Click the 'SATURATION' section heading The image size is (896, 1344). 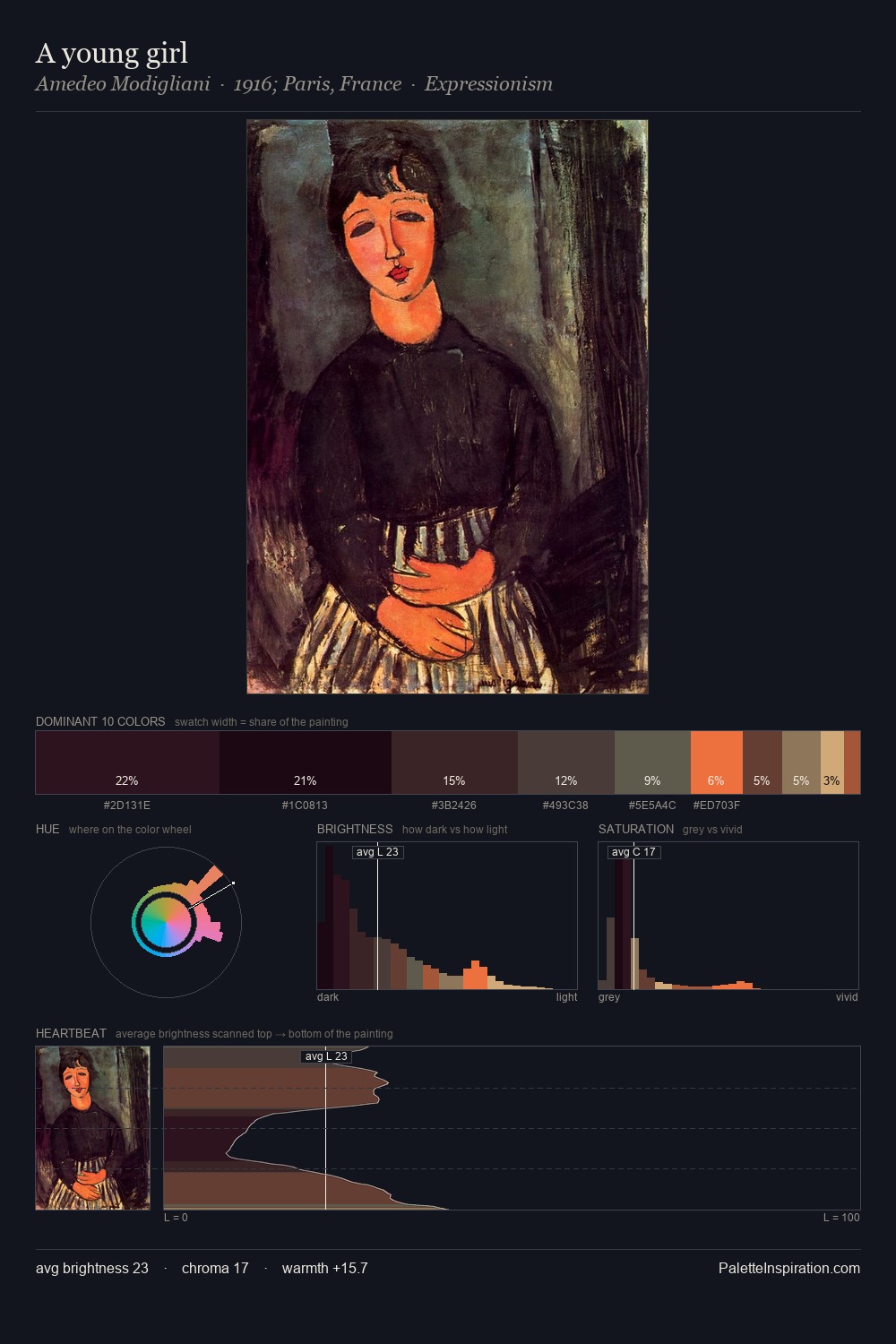636,829
